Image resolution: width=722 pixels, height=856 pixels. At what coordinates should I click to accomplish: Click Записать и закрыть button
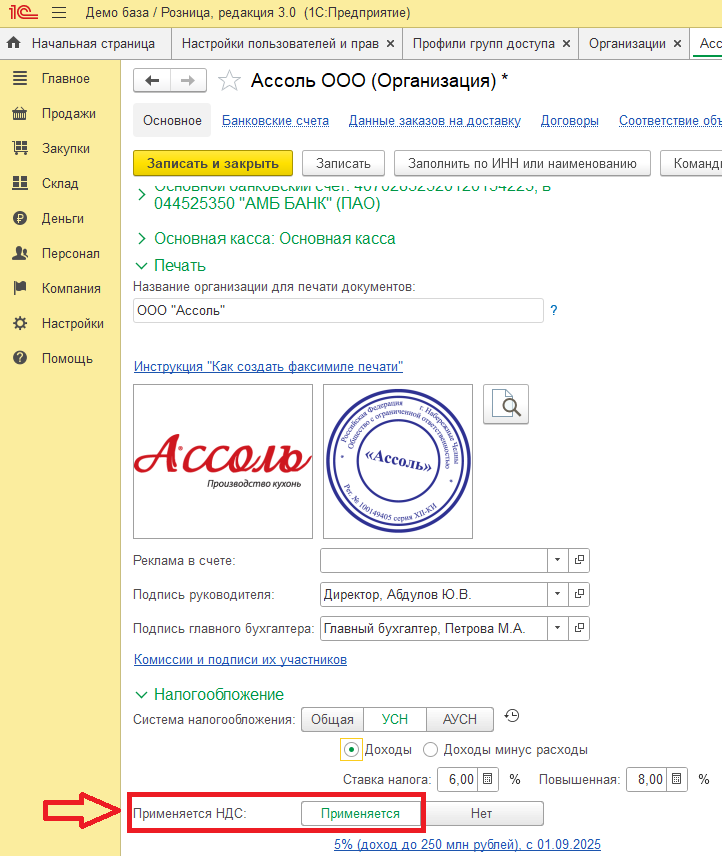point(212,163)
